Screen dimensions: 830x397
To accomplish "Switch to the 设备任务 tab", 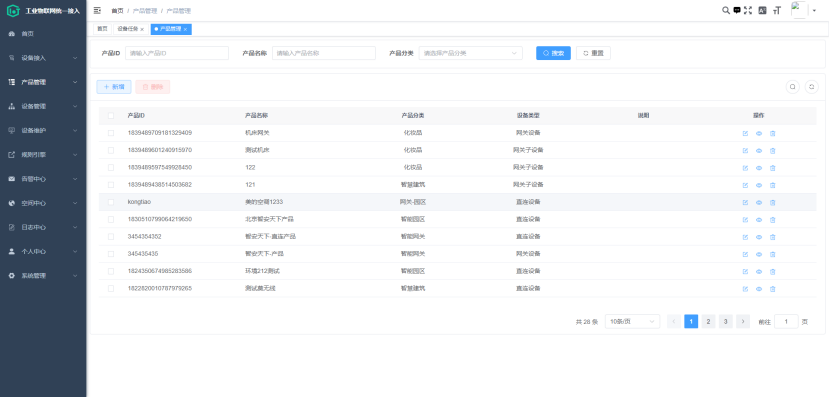I will (128, 29).
